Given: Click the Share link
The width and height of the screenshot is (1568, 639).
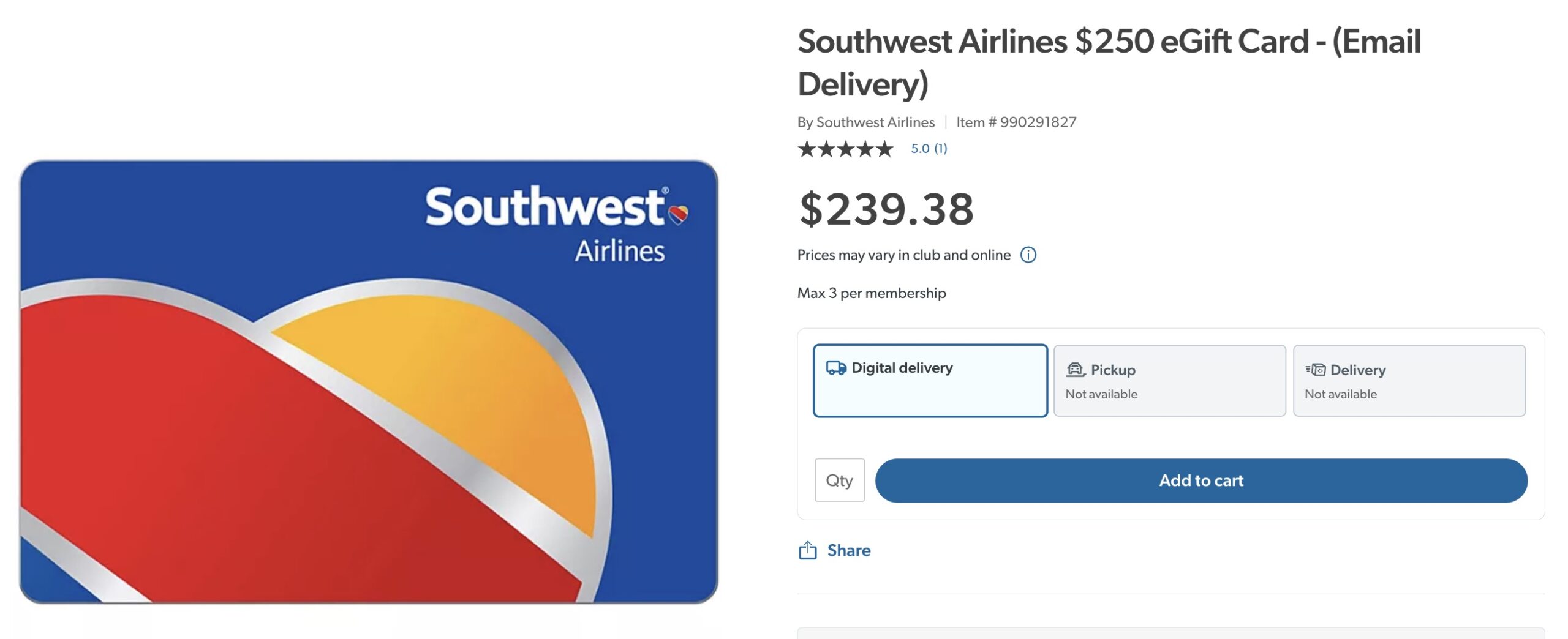Looking at the screenshot, I should 848,550.
